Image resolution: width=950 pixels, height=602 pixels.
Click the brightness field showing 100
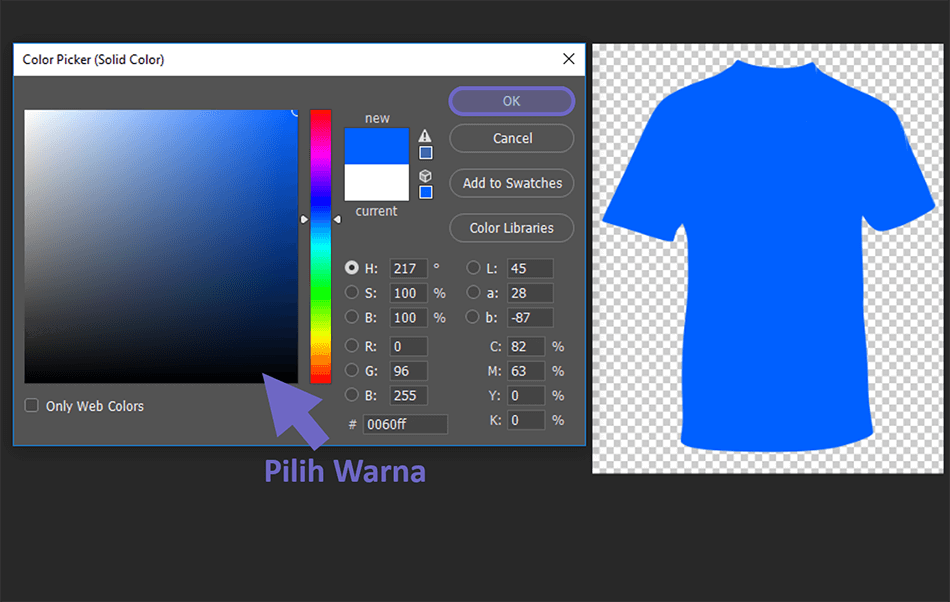408,317
